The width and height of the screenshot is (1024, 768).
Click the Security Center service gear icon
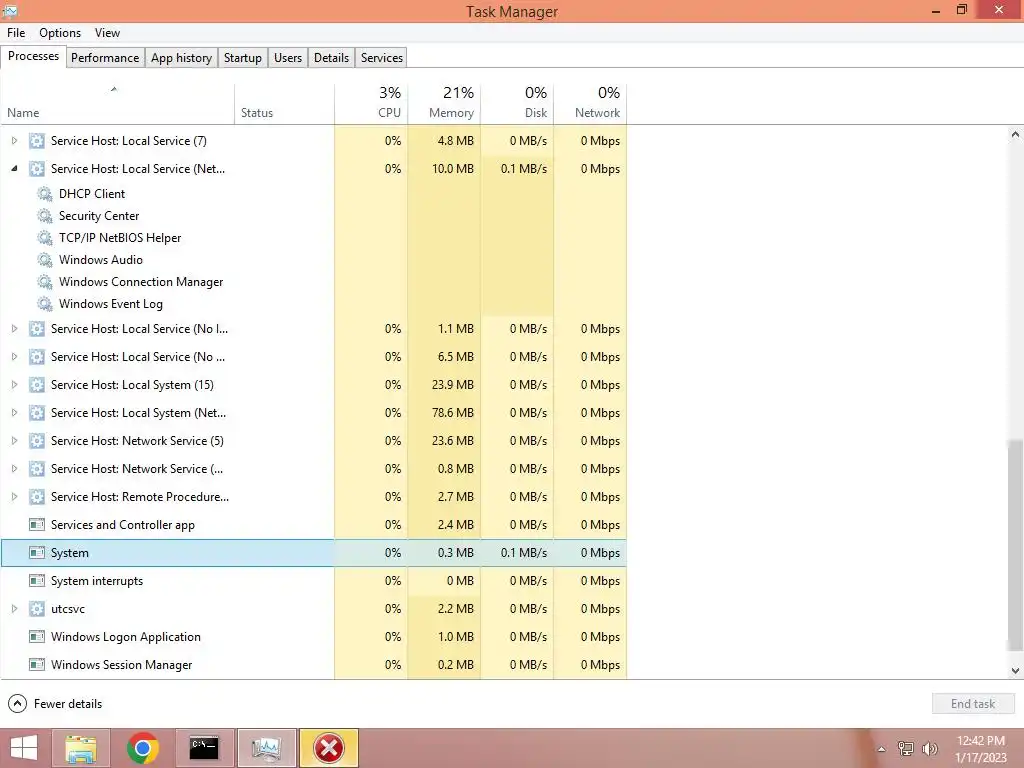[44, 216]
